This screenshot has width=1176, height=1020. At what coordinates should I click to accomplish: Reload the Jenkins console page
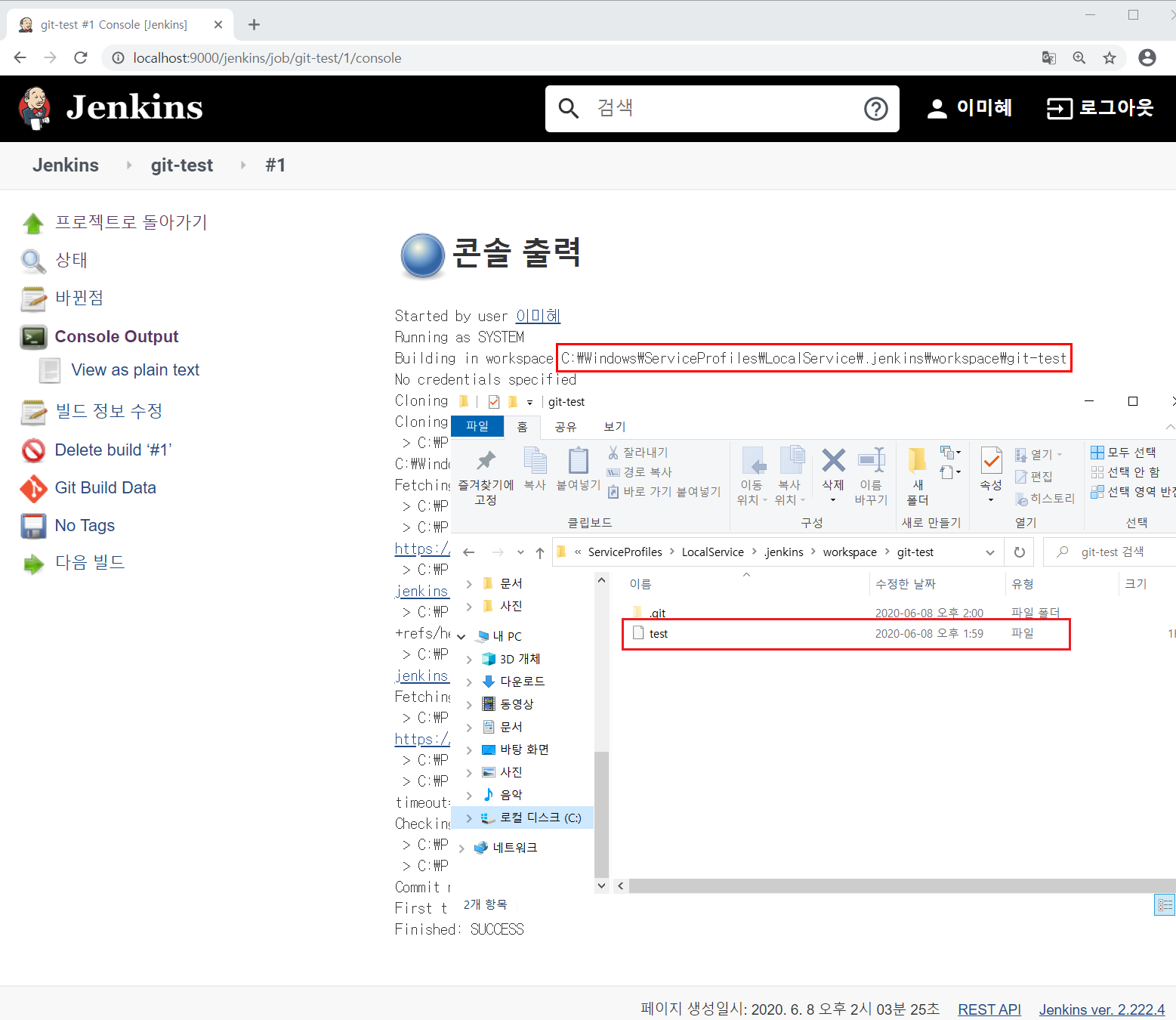point(81,58)
